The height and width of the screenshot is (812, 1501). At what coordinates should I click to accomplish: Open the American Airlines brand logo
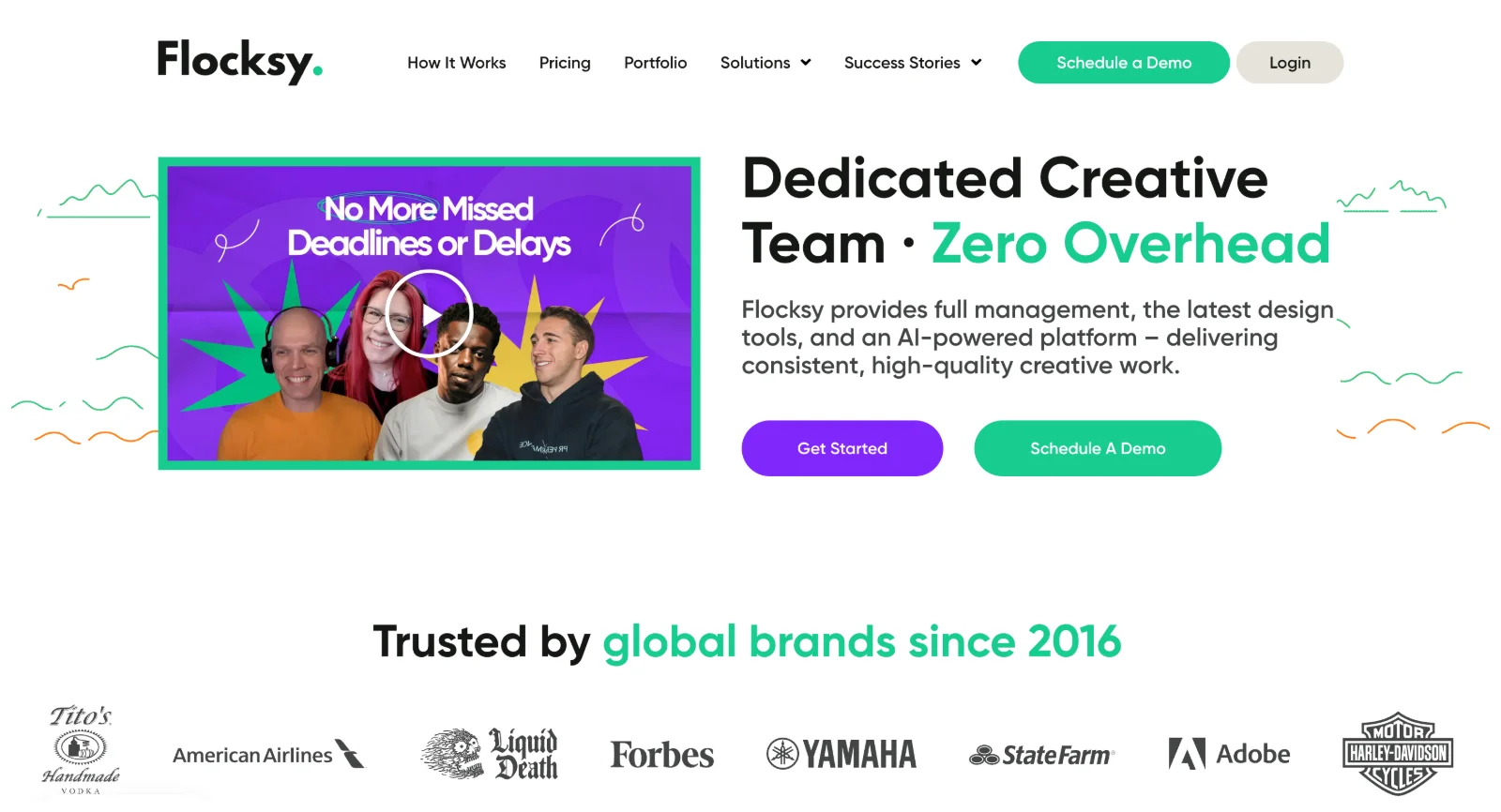(268, 755)
